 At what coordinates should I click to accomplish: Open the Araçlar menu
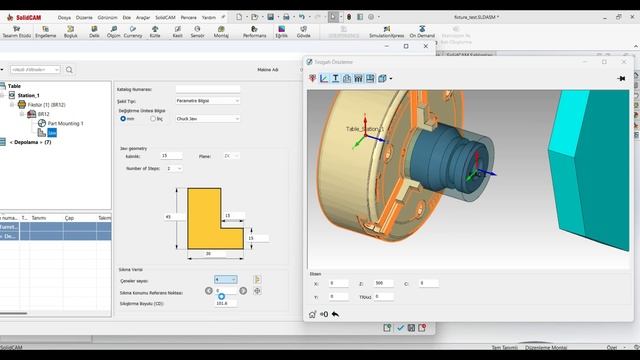[143, 18]
